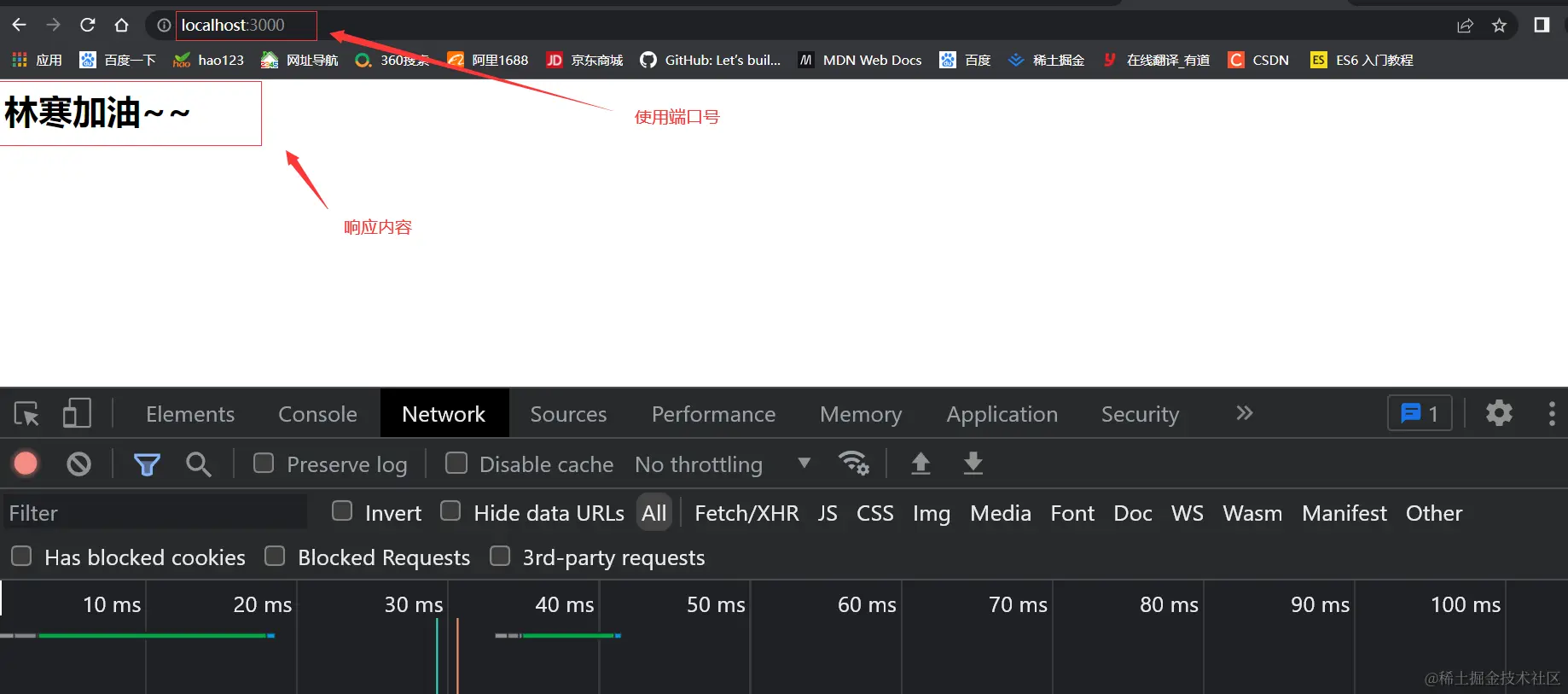Go back with the browser back arrow
Image resolution: width=1568 pixels, height=694 pixels.
coord(19,25)
